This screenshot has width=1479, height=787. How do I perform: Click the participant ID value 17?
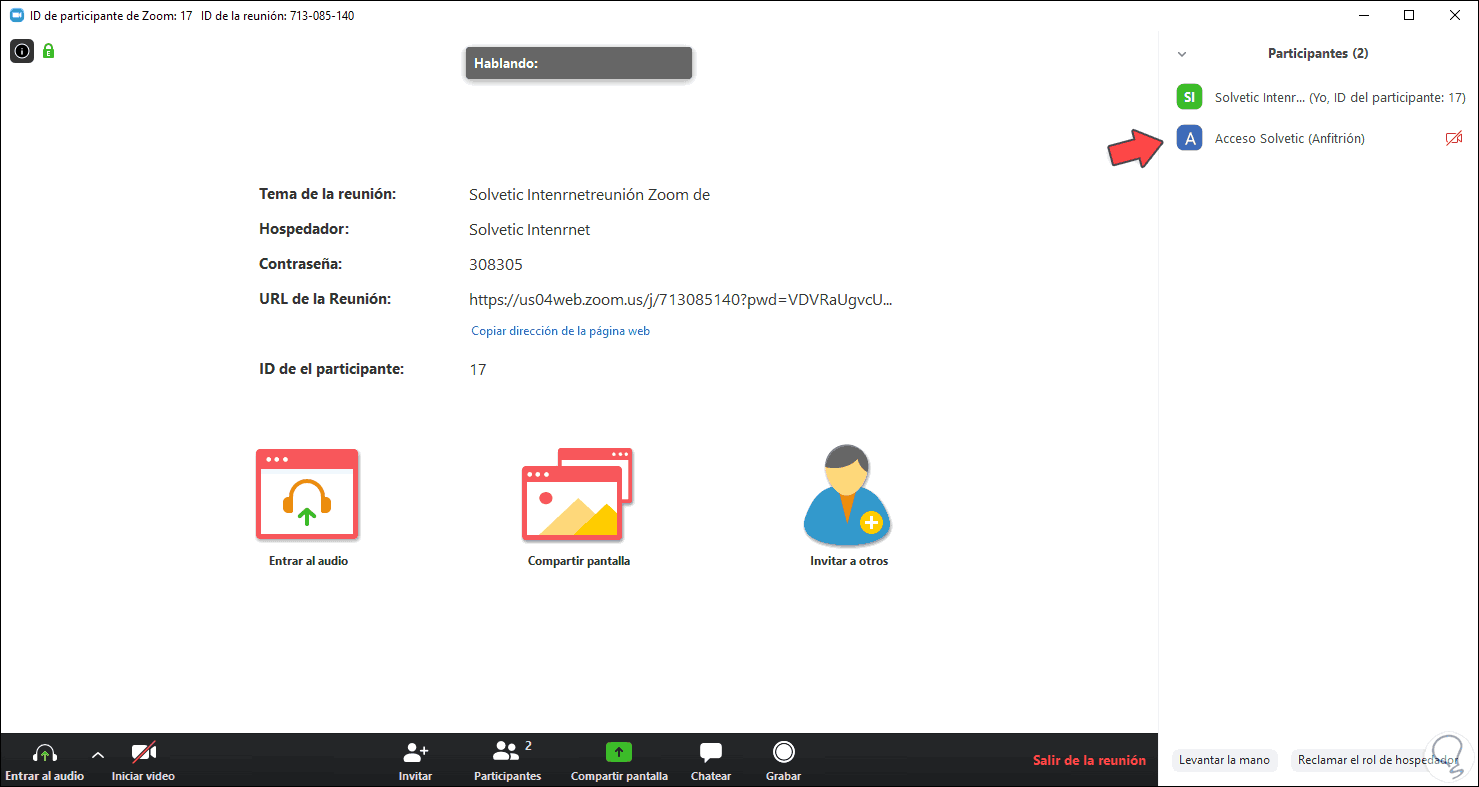(478, 370)
